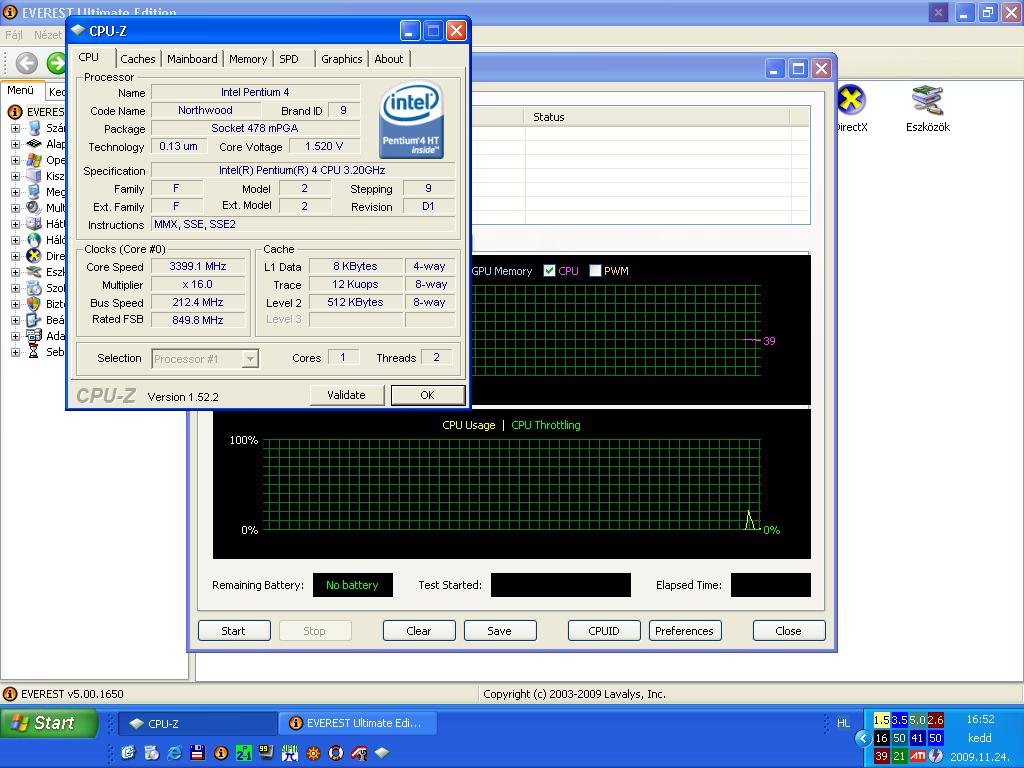1024x768 pixels.
Task: Click the Internet Explorer quick launch icon
Action: tap(174, 753)
